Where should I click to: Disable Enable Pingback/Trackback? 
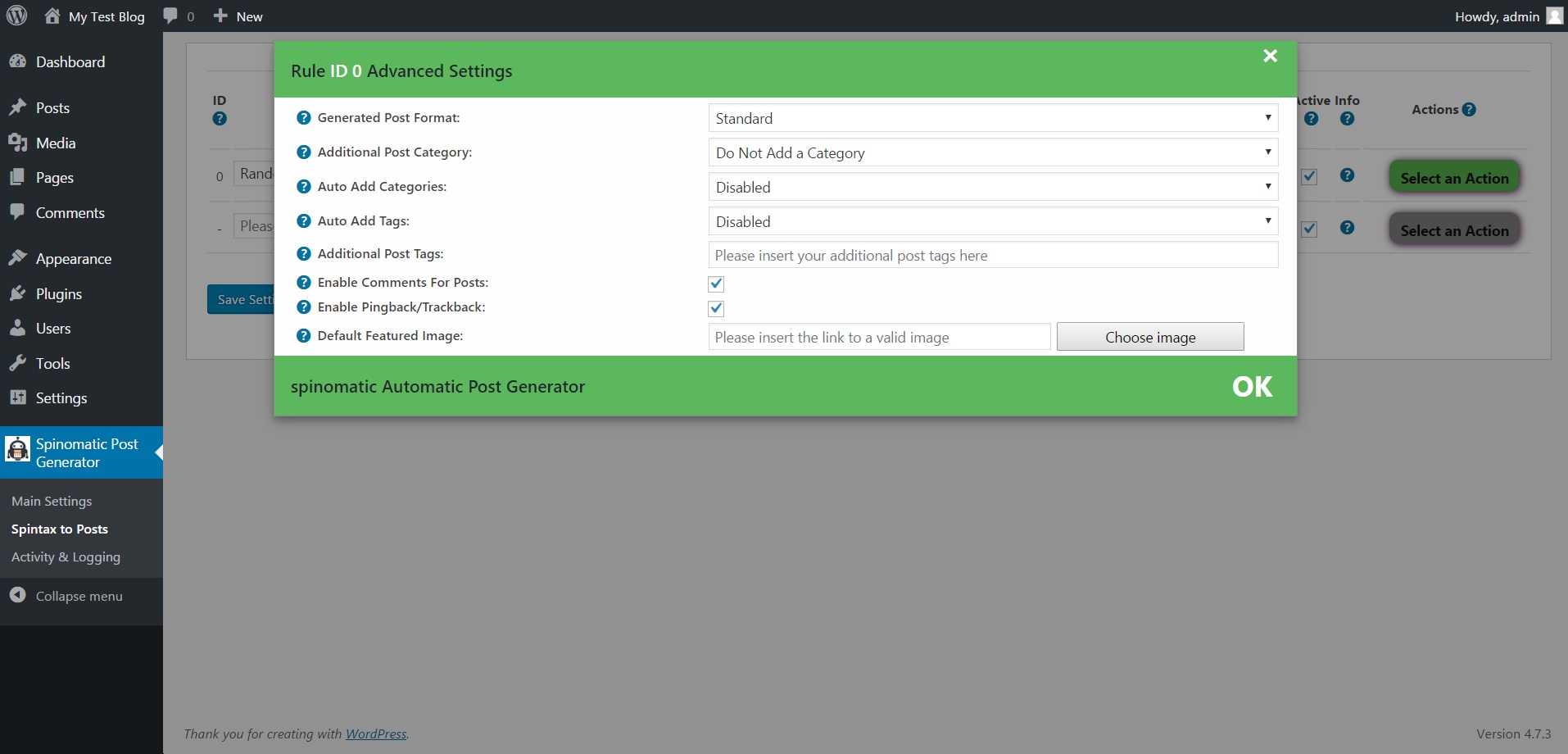pyautogui.click(x=714, y=308)
